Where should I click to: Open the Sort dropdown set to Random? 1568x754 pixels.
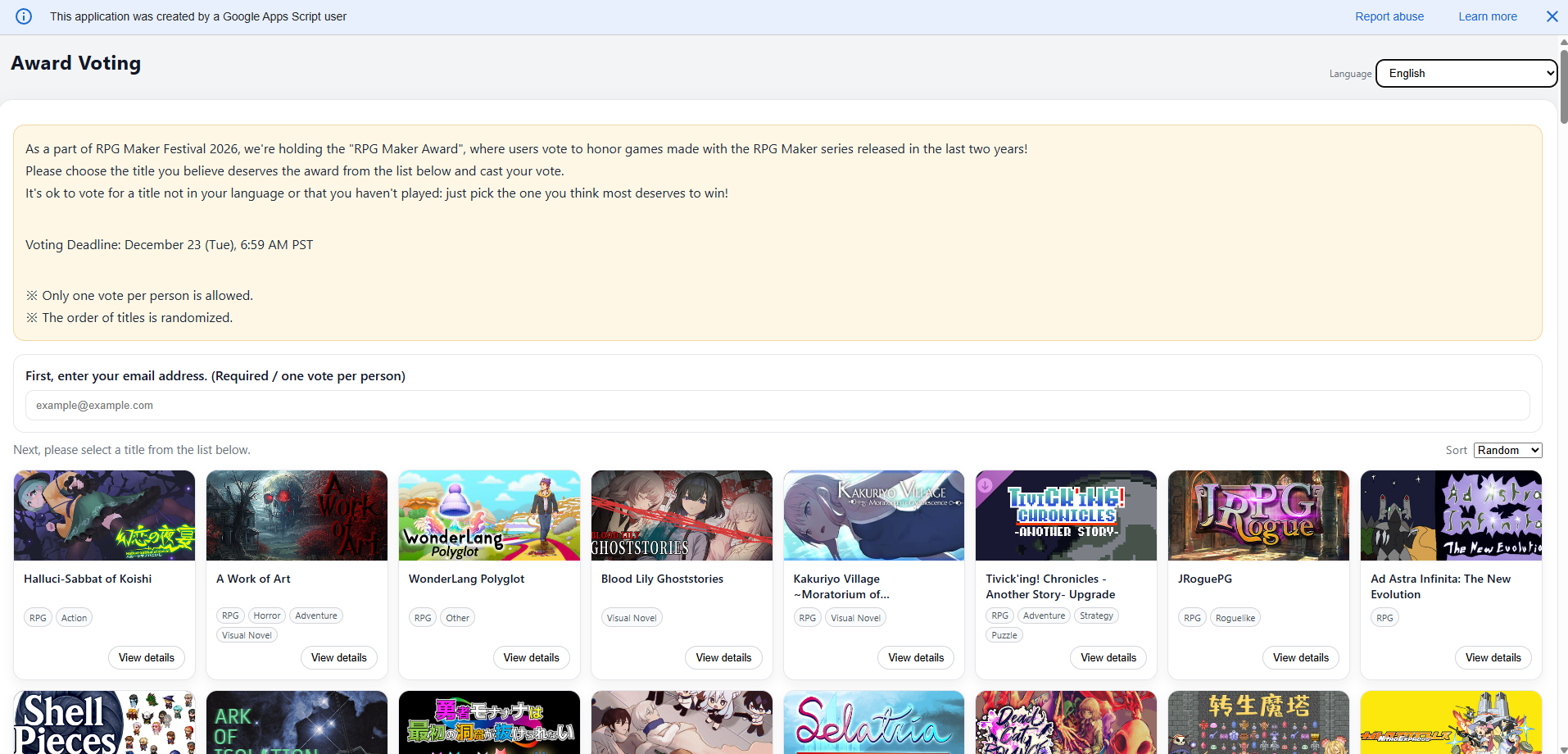pos(1507,450)
